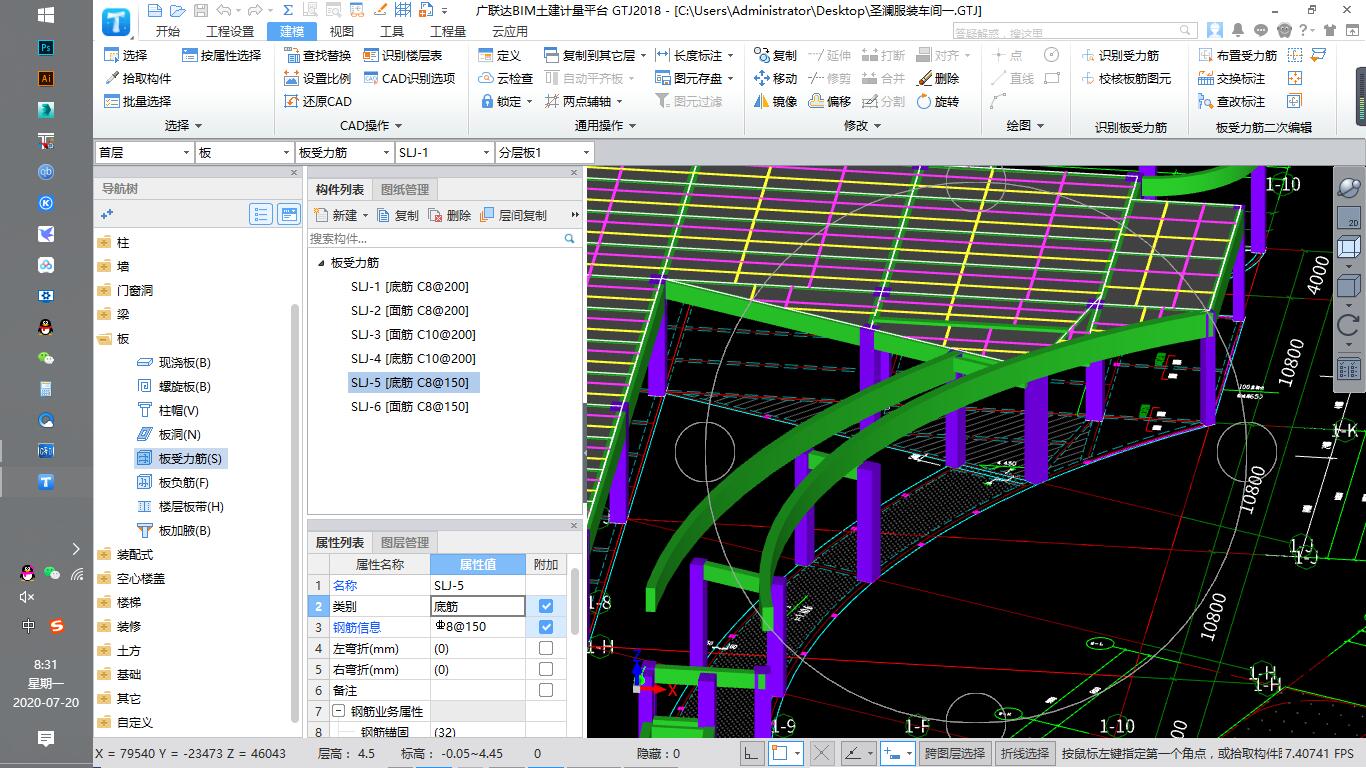Screen dimensions: 1366x768
Task: Click the 布置受力筋 tool
Action: coord(1238,55)
